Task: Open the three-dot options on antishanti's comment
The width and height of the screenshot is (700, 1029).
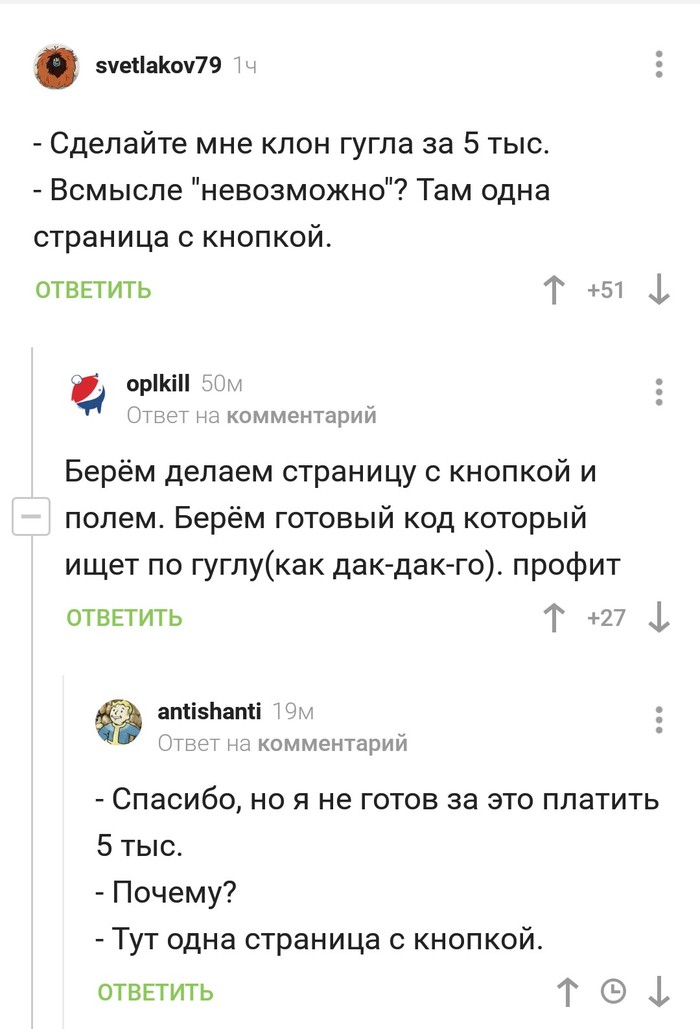Action: click(658, 718)
